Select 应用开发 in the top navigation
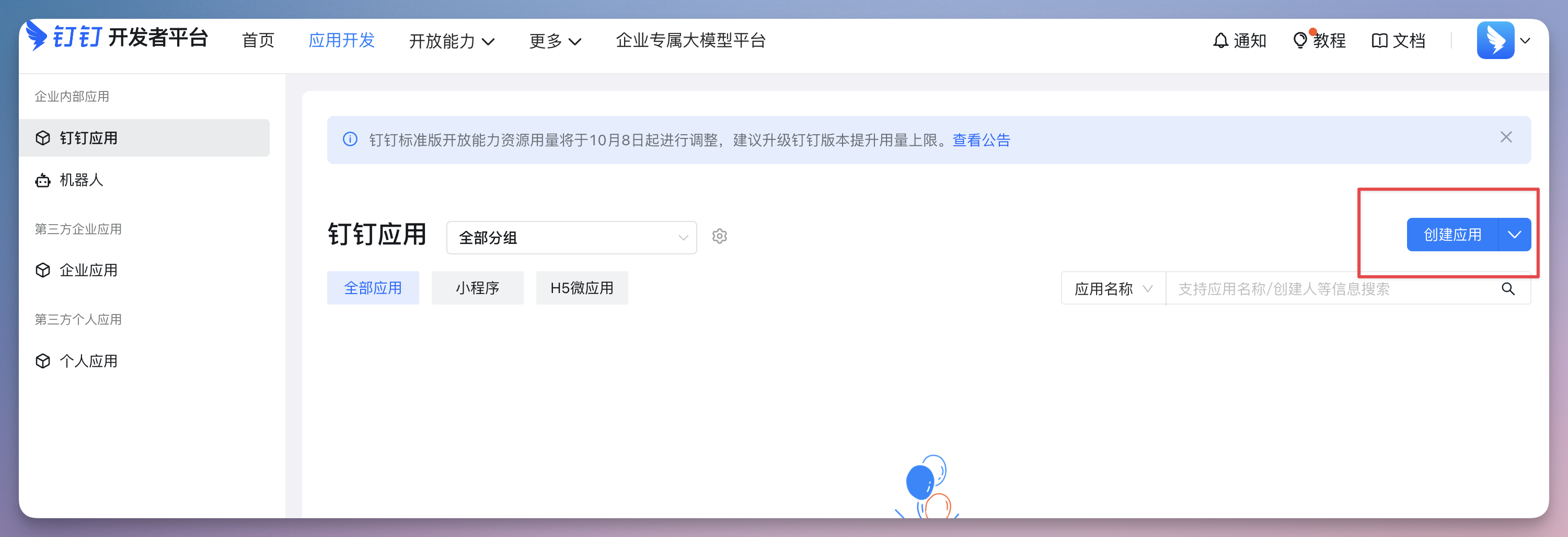The width and height of the screenshot is (1568, 537). click(x=341, y=41)
